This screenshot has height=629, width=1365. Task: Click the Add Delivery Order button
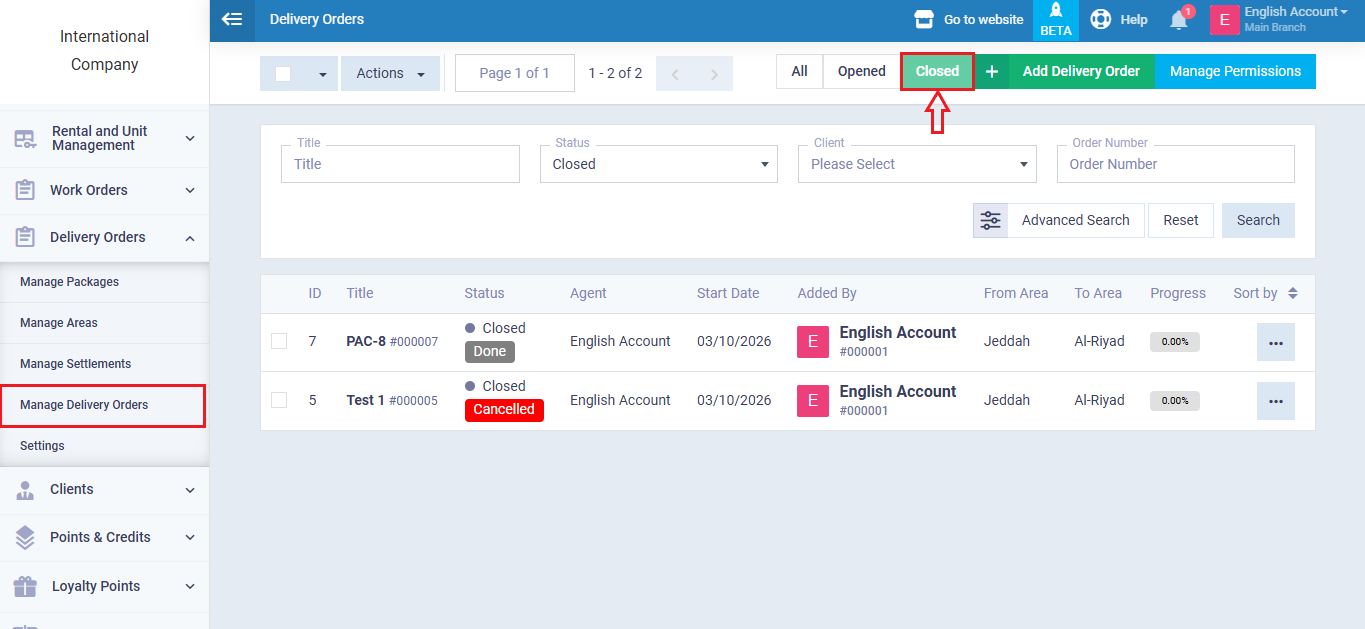[1080, 71]
